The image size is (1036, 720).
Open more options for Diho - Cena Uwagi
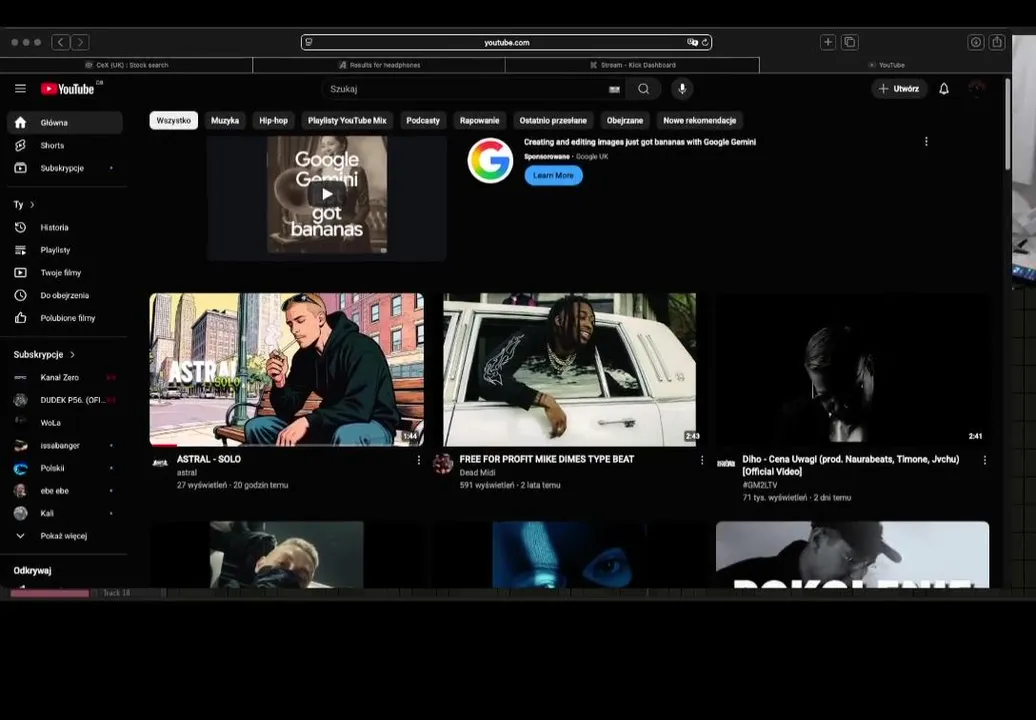[984, 460]
